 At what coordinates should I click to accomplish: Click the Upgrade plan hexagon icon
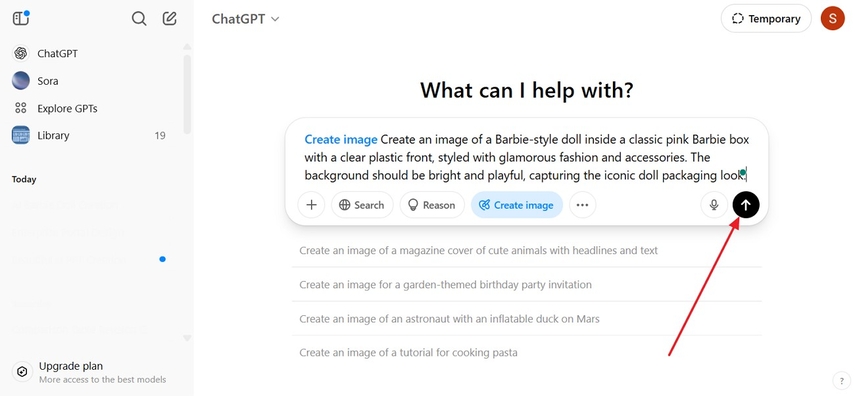tap(22, 372)
